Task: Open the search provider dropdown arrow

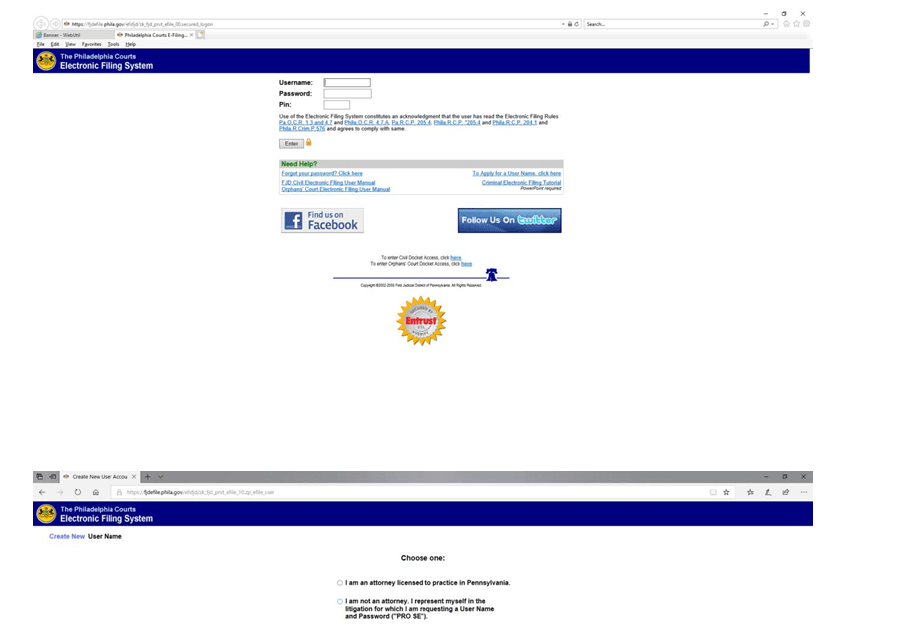Action: [771, 23]
